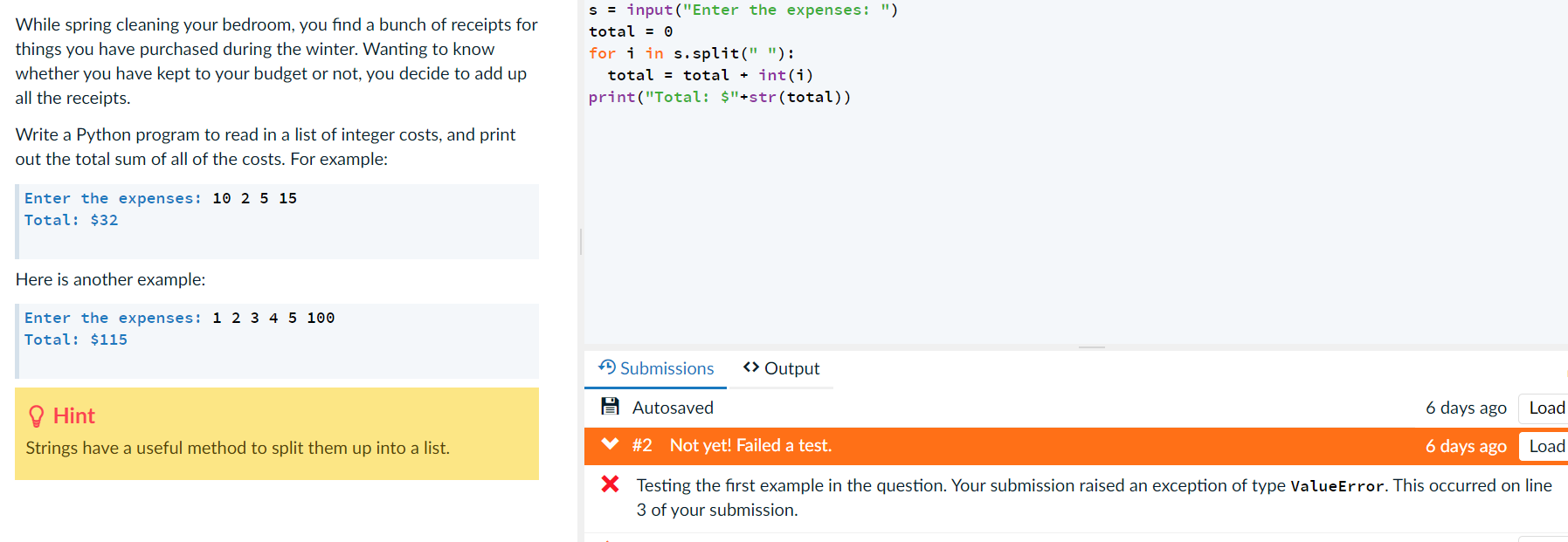Click the hint text about splitting strings
Viewport: 1568px width, 542px height.
[238, 448]
